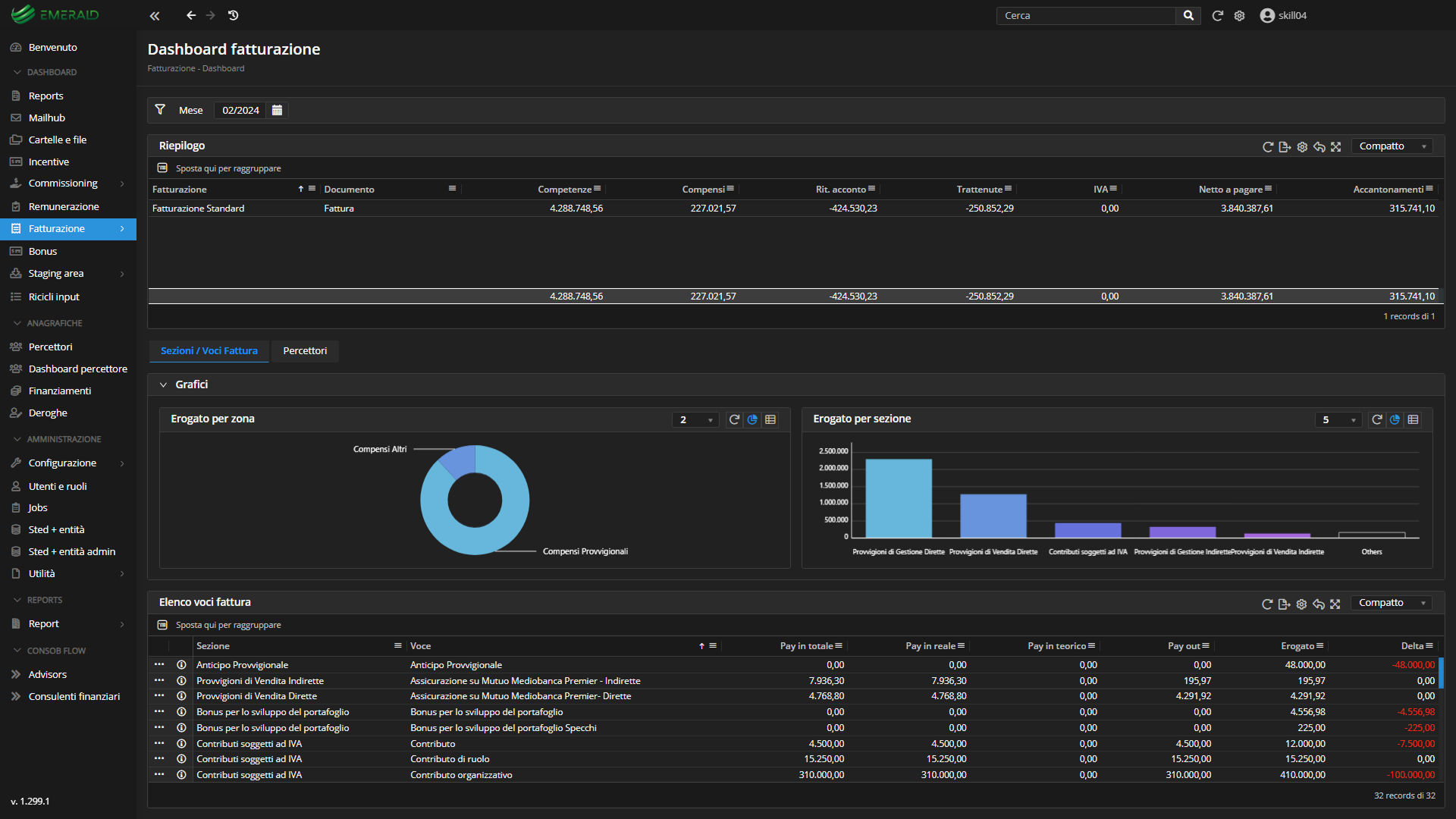Refresh the Erogato per zona chart
This screenshot has width=1456, height=819.
coord(734,419)
